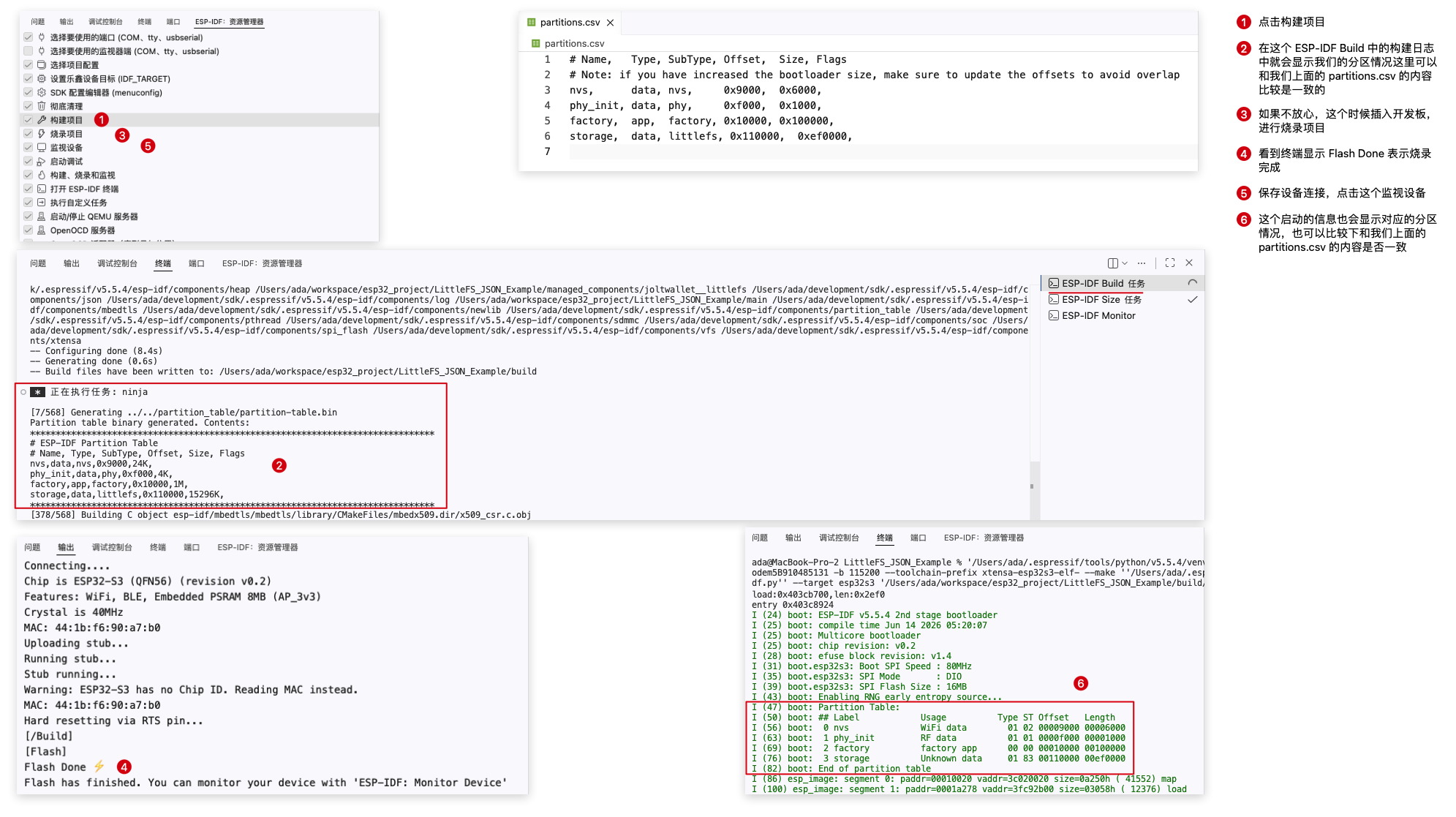The height and width of the screenshot is (817, 1456).
Task: Maximize the terminal panel size
Action: pos(1170,263)
